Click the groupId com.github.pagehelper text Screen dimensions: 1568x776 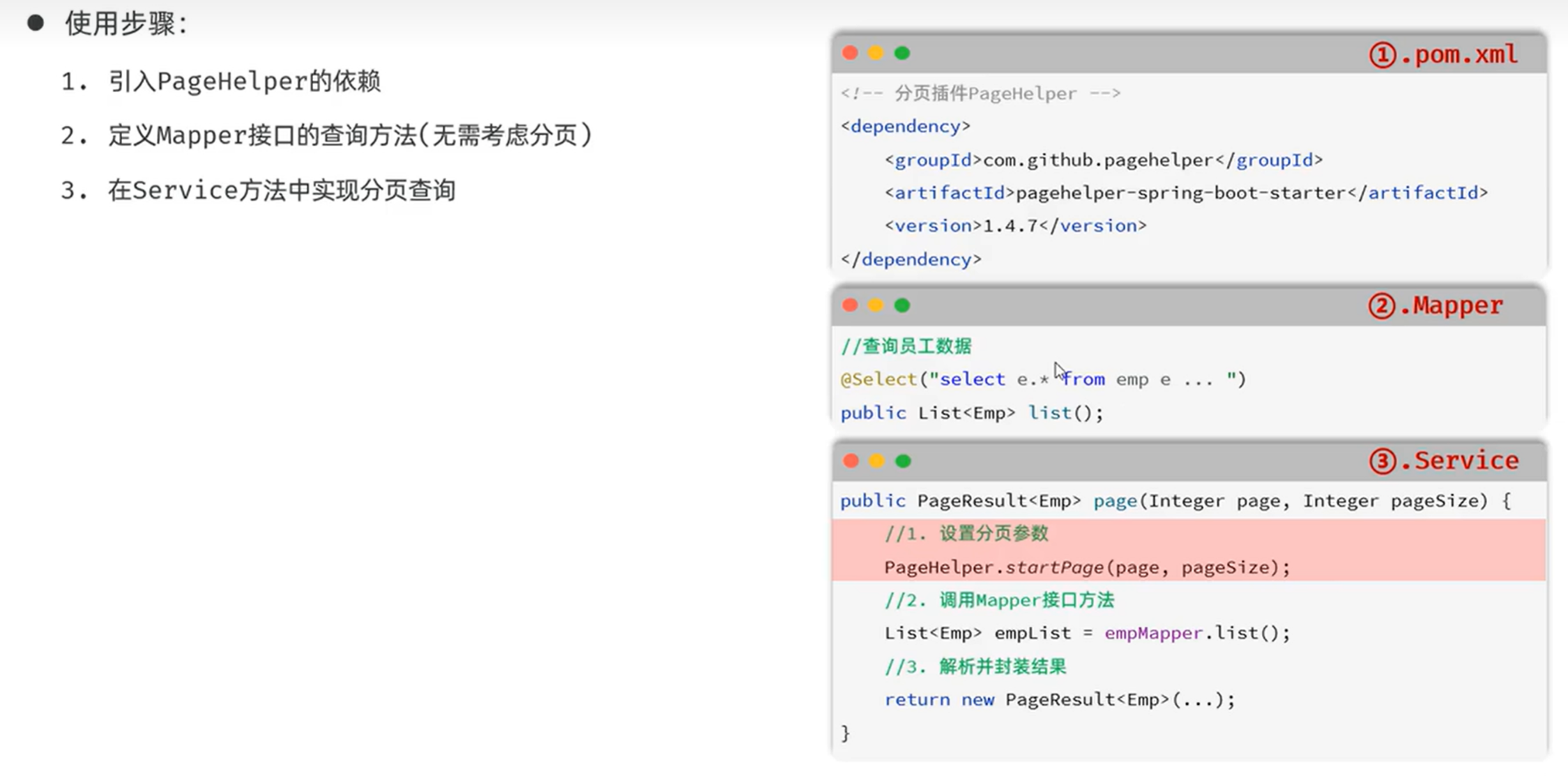[1103, 160]
